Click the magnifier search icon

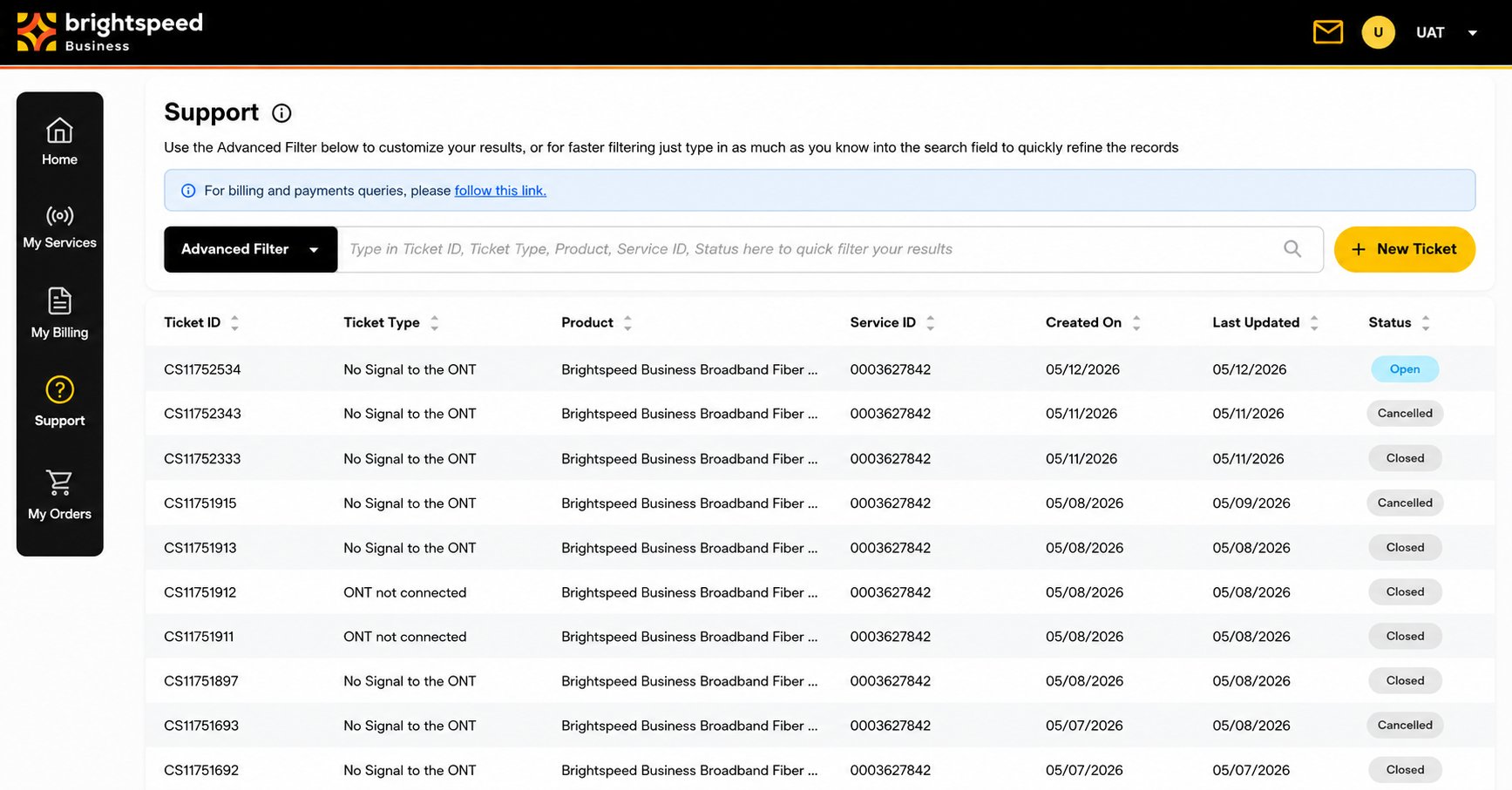[1292, 249]
